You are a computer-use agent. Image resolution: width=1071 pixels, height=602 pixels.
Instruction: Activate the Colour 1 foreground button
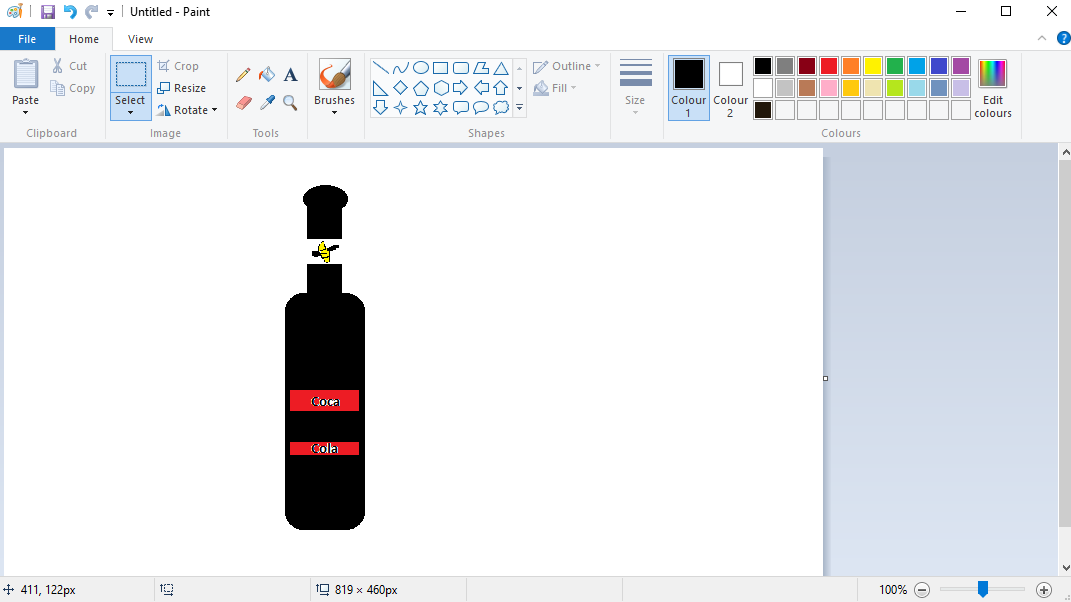[x=688, y=88]
